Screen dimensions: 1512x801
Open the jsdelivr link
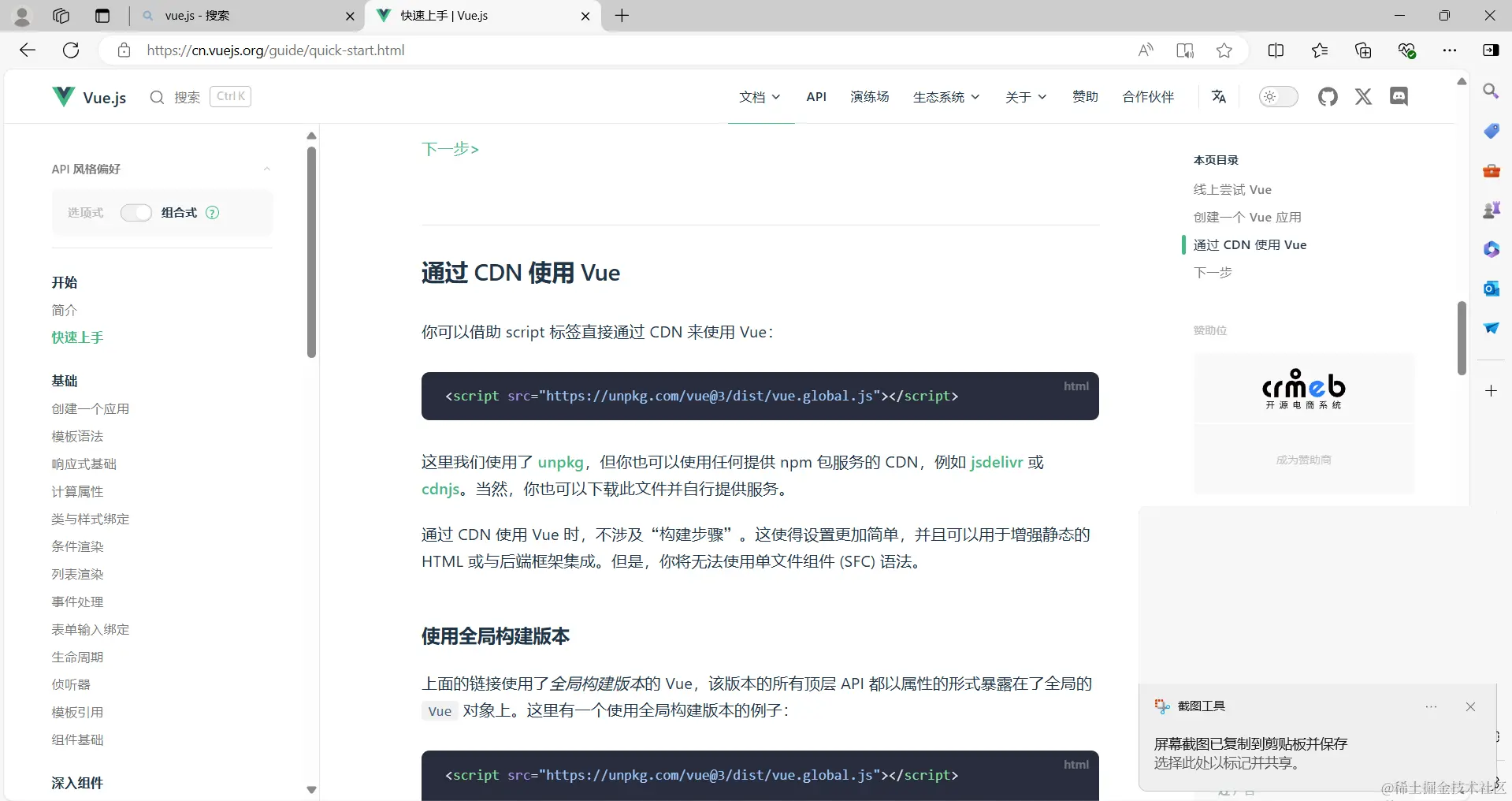[x=997, y=462]
